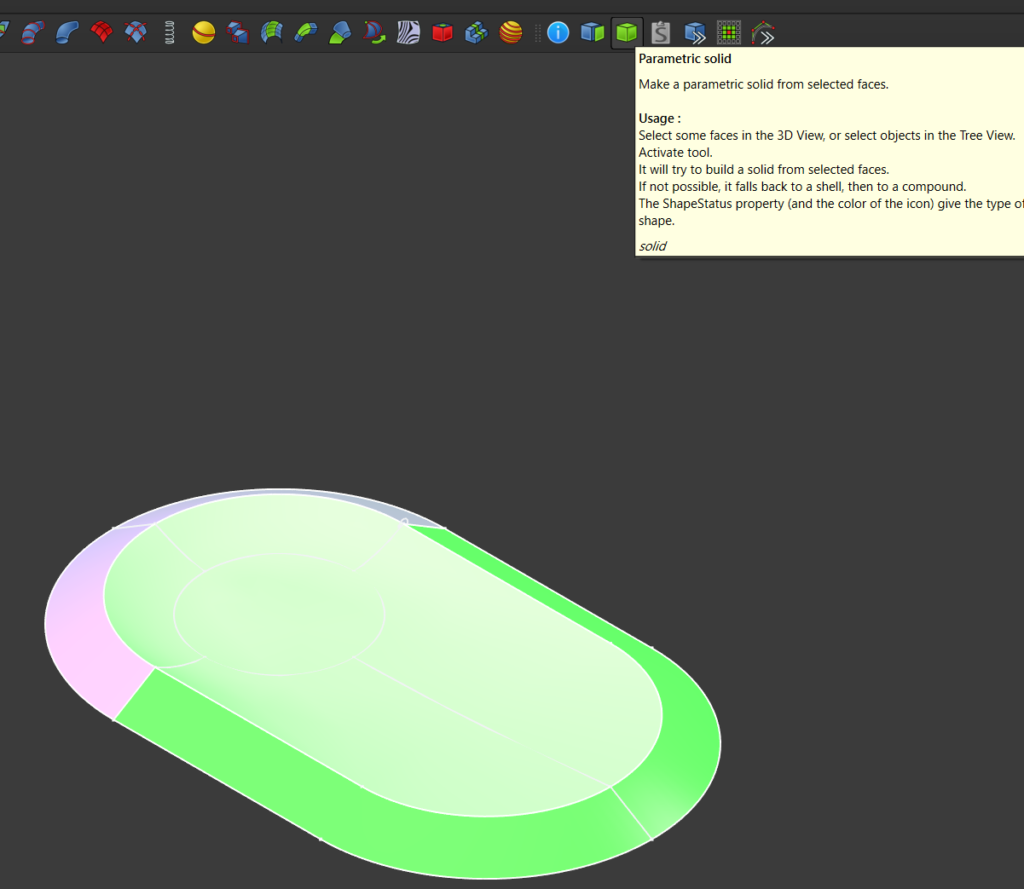Viewport: 1024px width, 889px height.
Task: Click the blue cube with double chevron icon
Action: [695, 33]
